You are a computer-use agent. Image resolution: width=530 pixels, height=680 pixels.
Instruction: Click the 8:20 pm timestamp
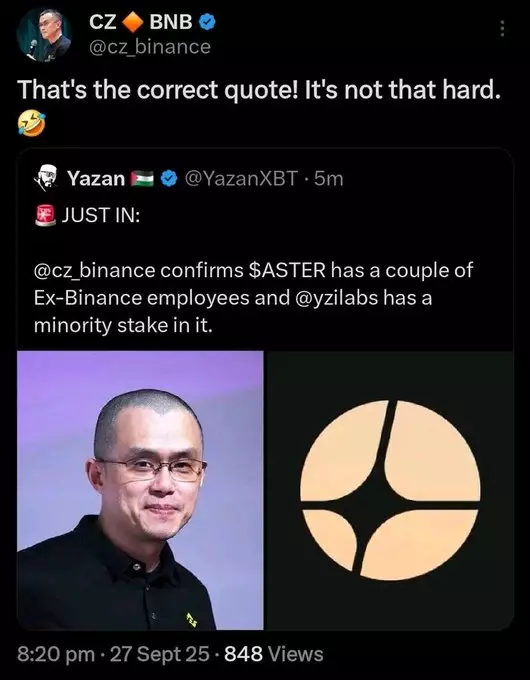(56, 654)
